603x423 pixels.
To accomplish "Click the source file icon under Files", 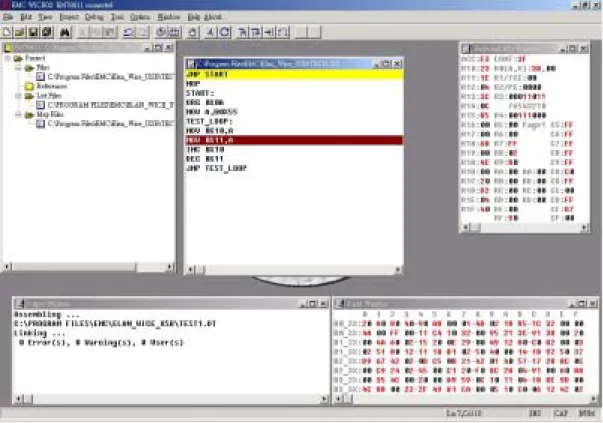I will tap(40, 77).
